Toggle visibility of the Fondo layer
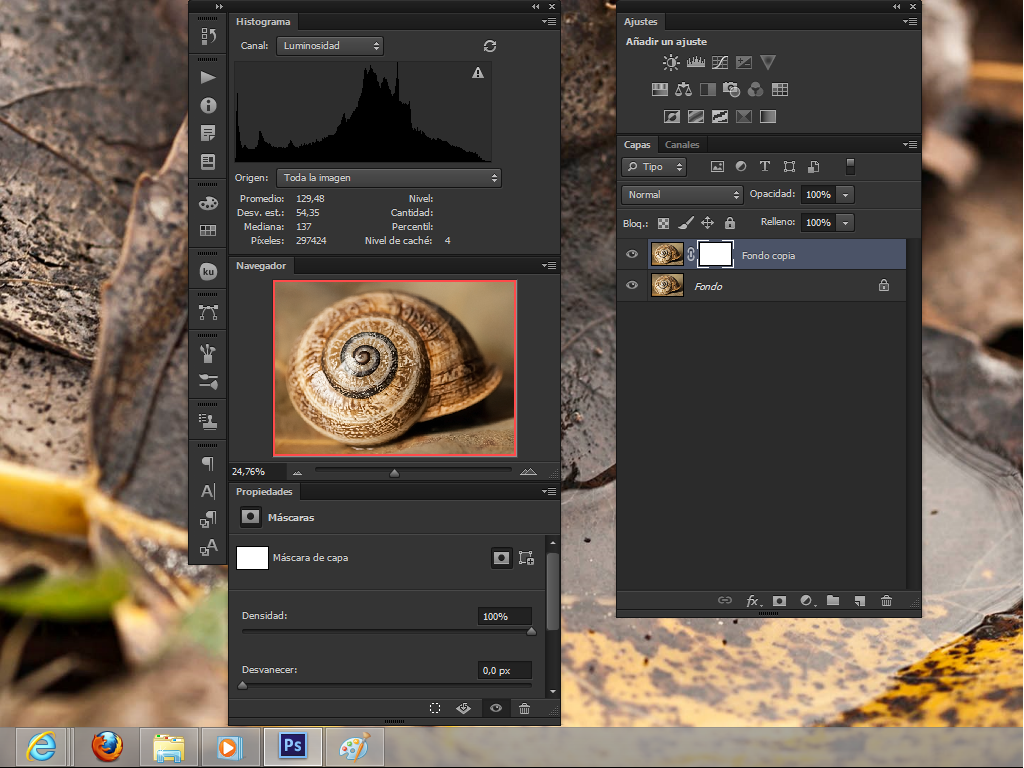Screen dimensions: 1024x768 [x=631, y=286]
